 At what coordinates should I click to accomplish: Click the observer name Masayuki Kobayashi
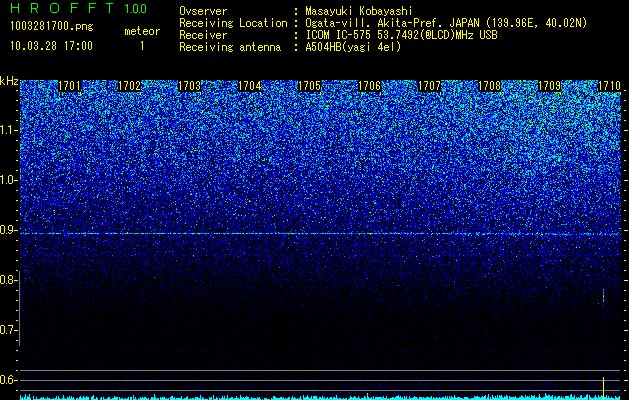[x=359, y=12]
